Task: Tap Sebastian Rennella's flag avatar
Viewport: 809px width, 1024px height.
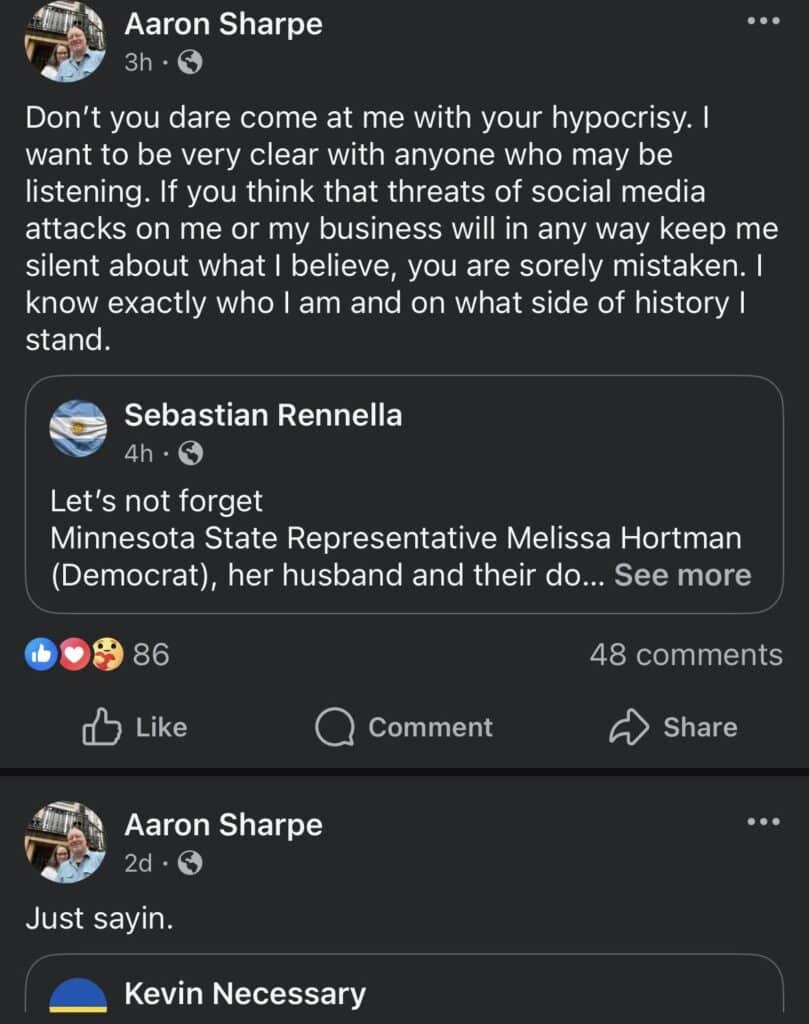Action: pos(78,429)
